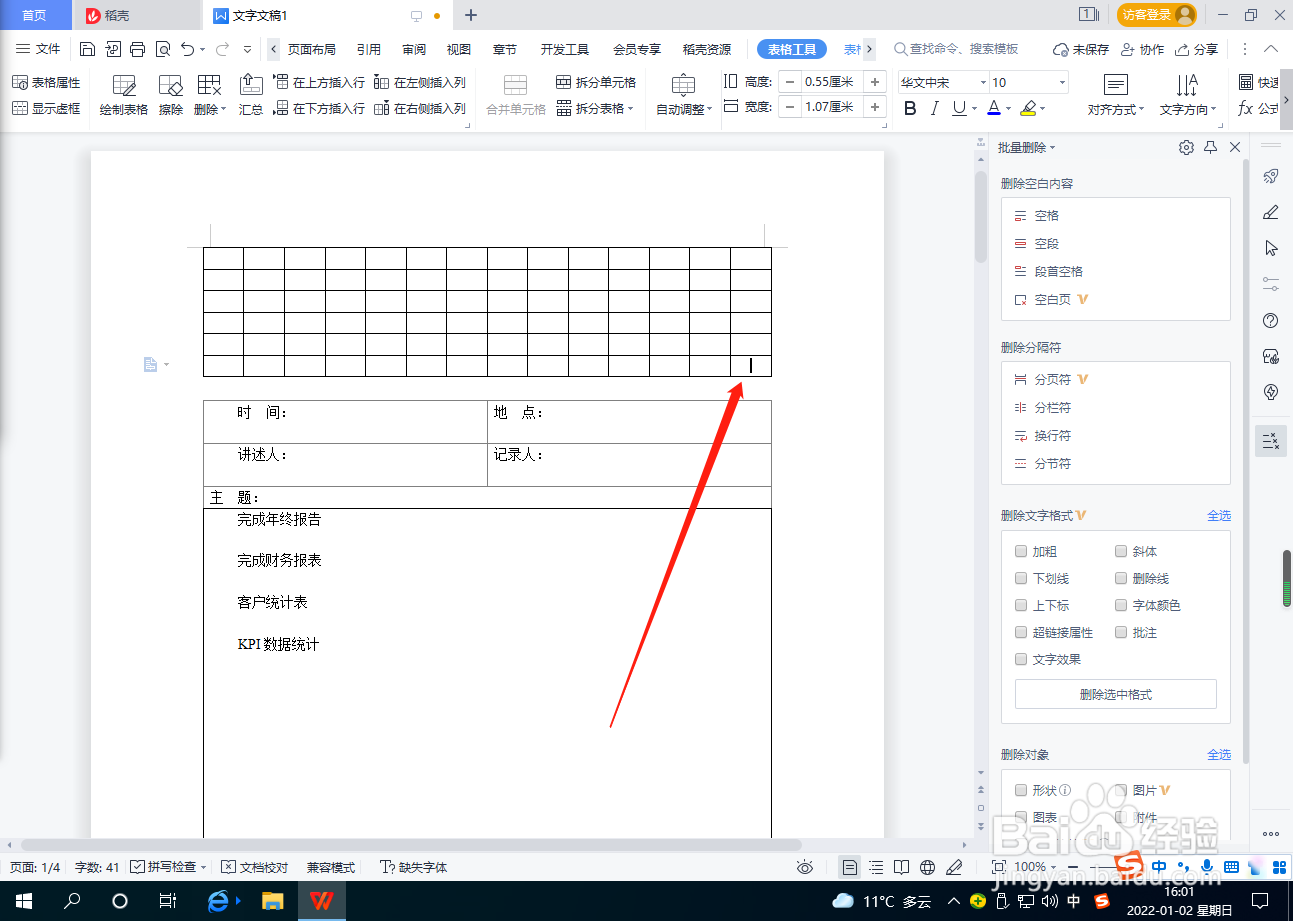Open the 表格属性 dialog
The height and width of the screenshot is (921, 1293).
pyautogui.click(x=46, y=81)
